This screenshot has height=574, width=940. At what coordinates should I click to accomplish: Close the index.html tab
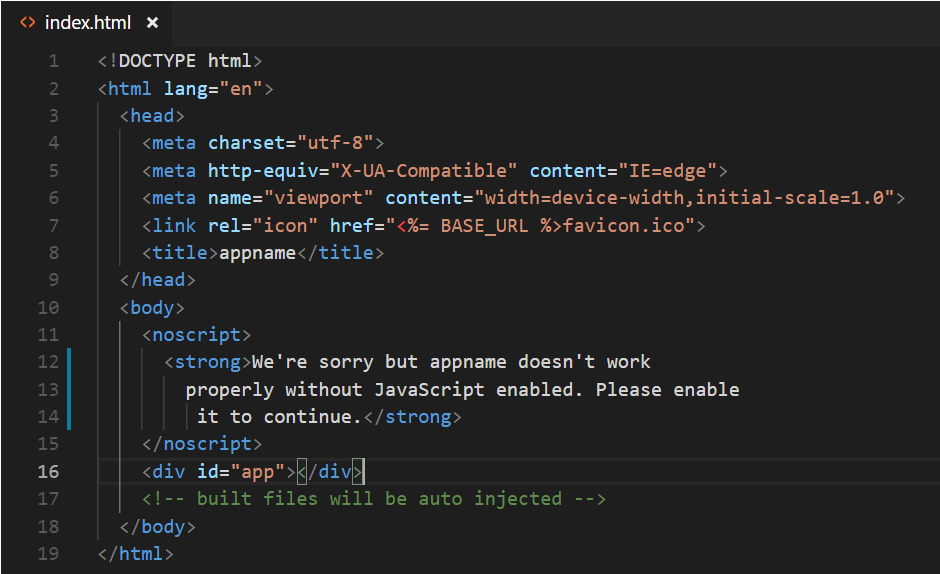(152, 22)
